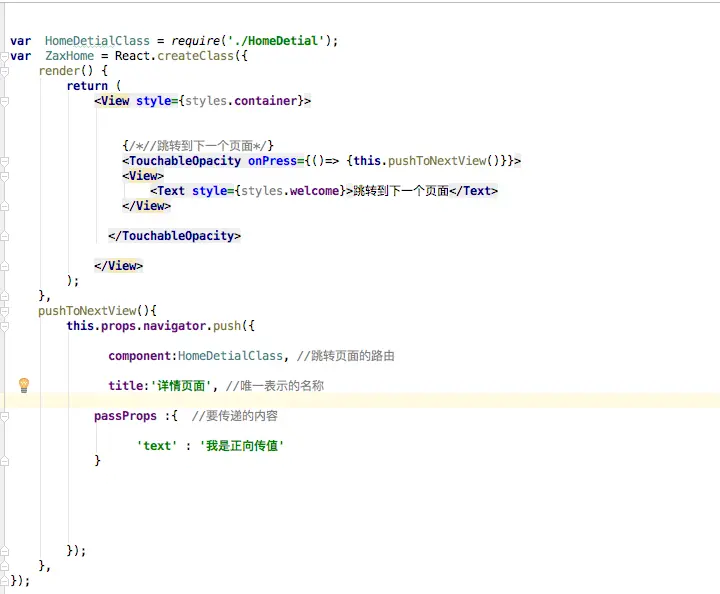Click the '详情页面' string
This screenshot has height=594, width=720.
(181, 386)
